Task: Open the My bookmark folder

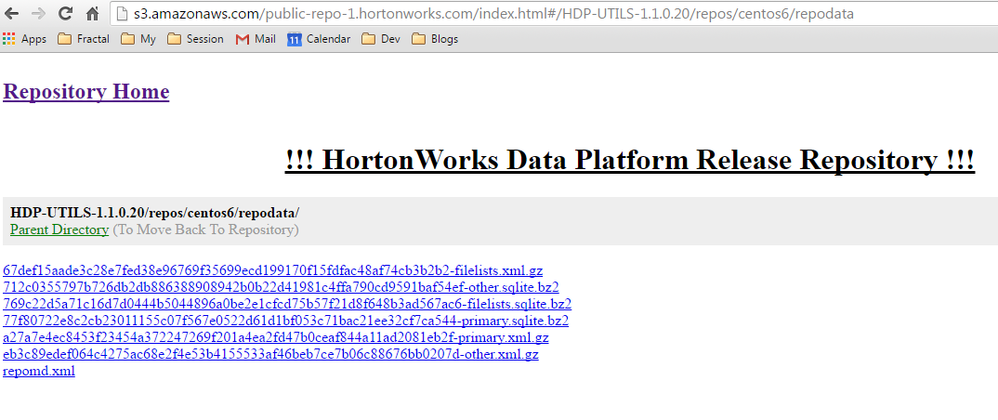Action: 138,39
